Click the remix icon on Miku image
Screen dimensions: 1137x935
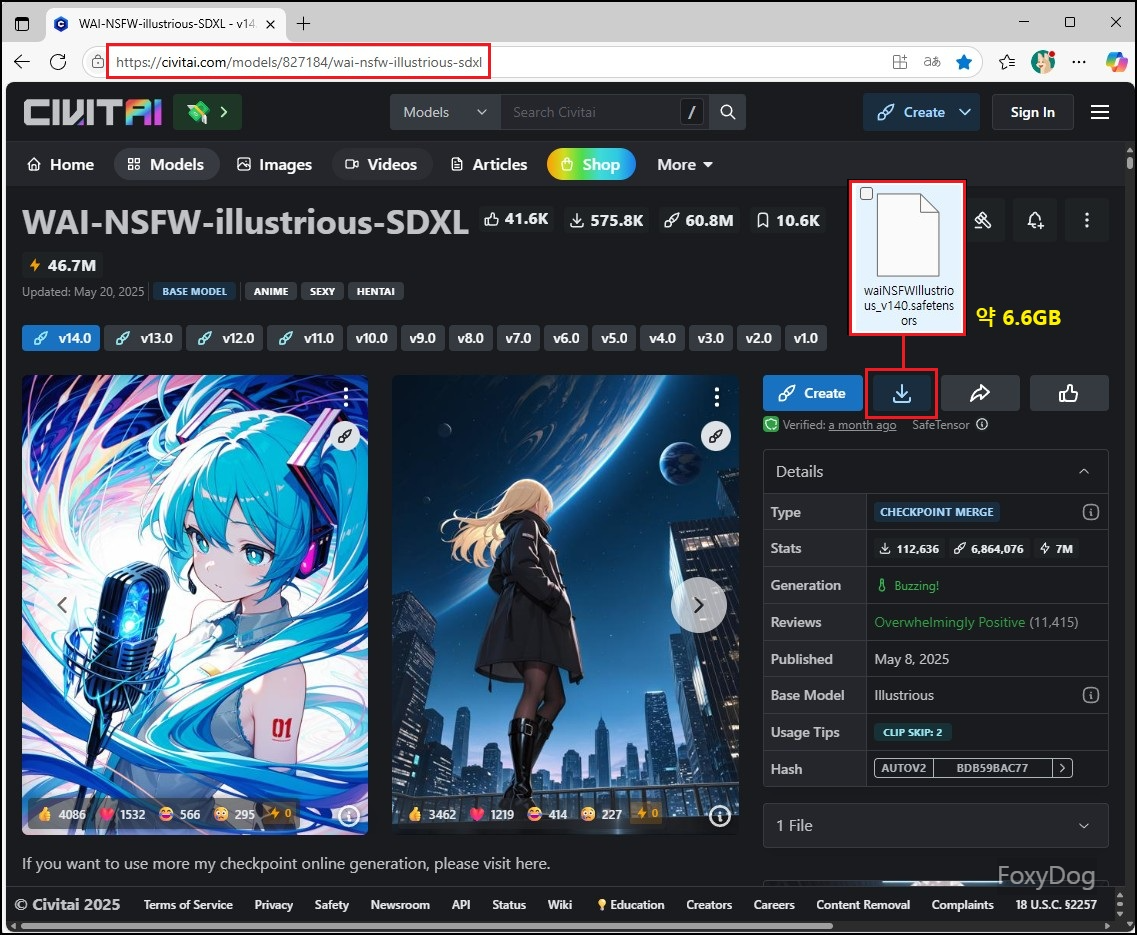click(x=345, y=436)
